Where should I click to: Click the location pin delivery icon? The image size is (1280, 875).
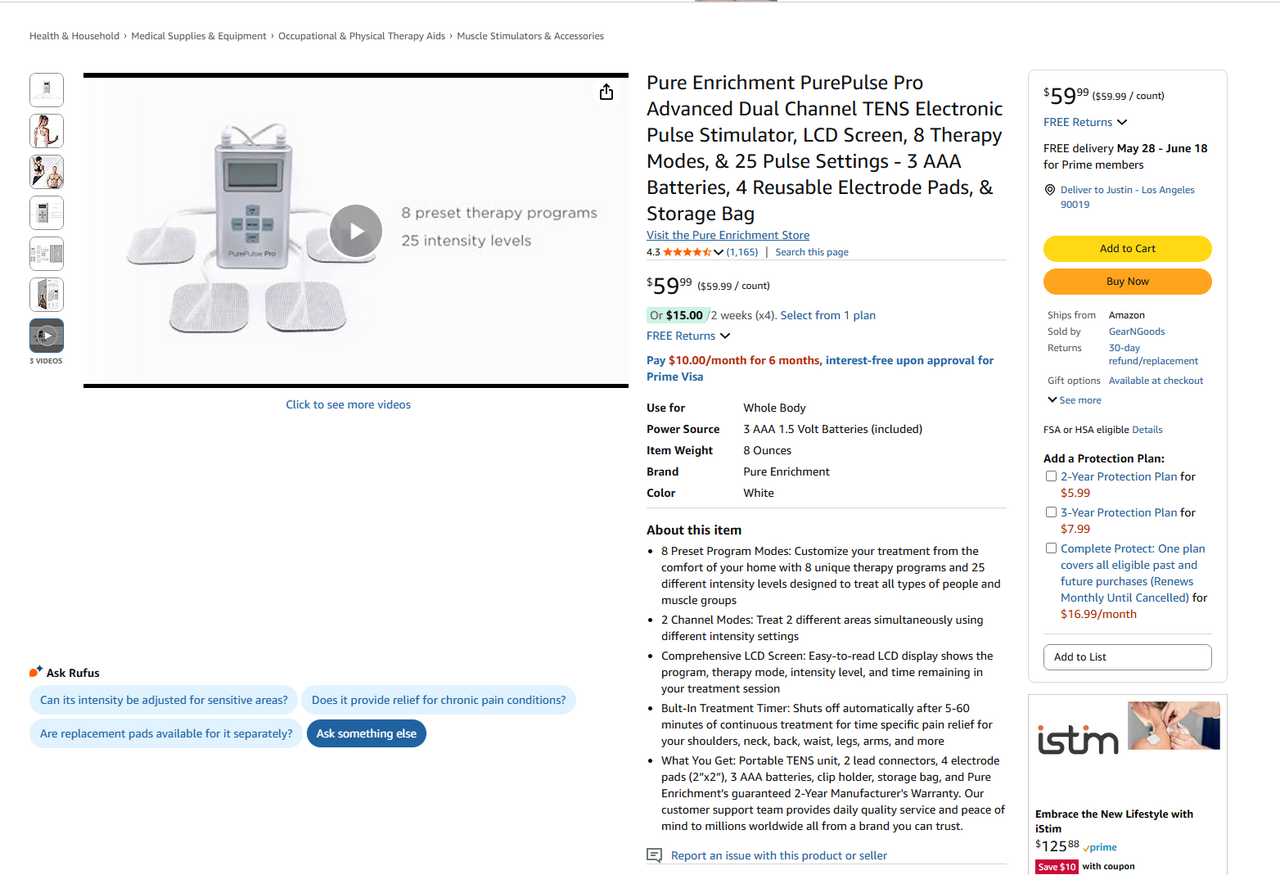tap(1050, 190)
